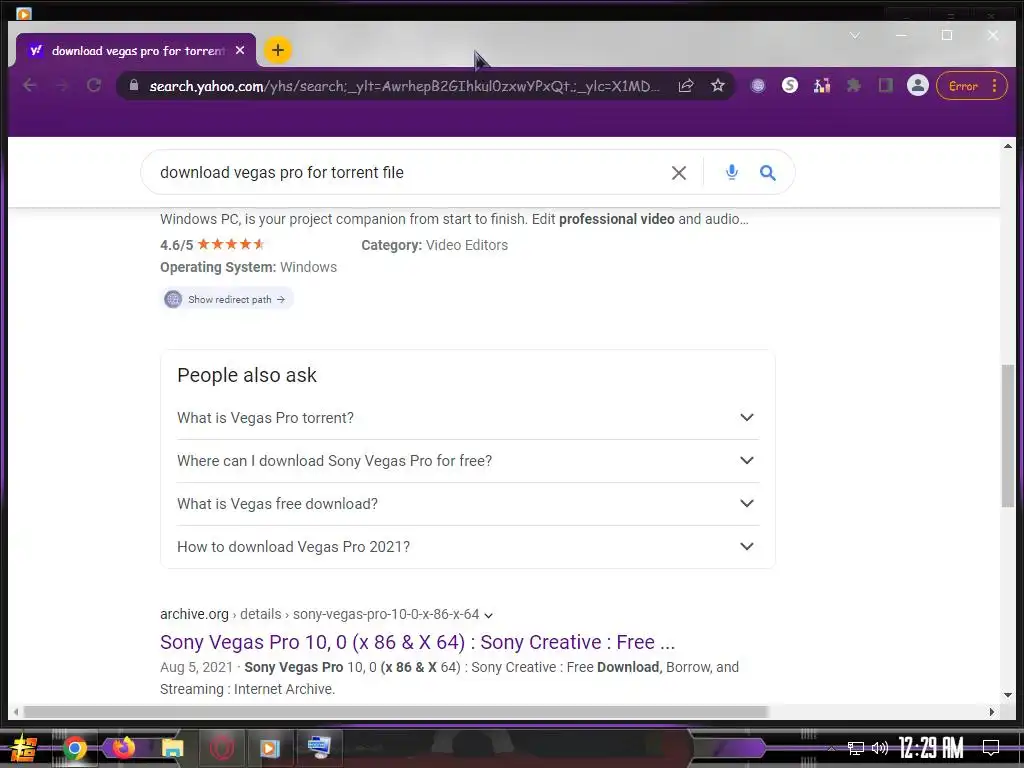Click the scroll up arrow on vertical scrollbar
Screen dimensions: 1024x768
[x=1008, y=146]
